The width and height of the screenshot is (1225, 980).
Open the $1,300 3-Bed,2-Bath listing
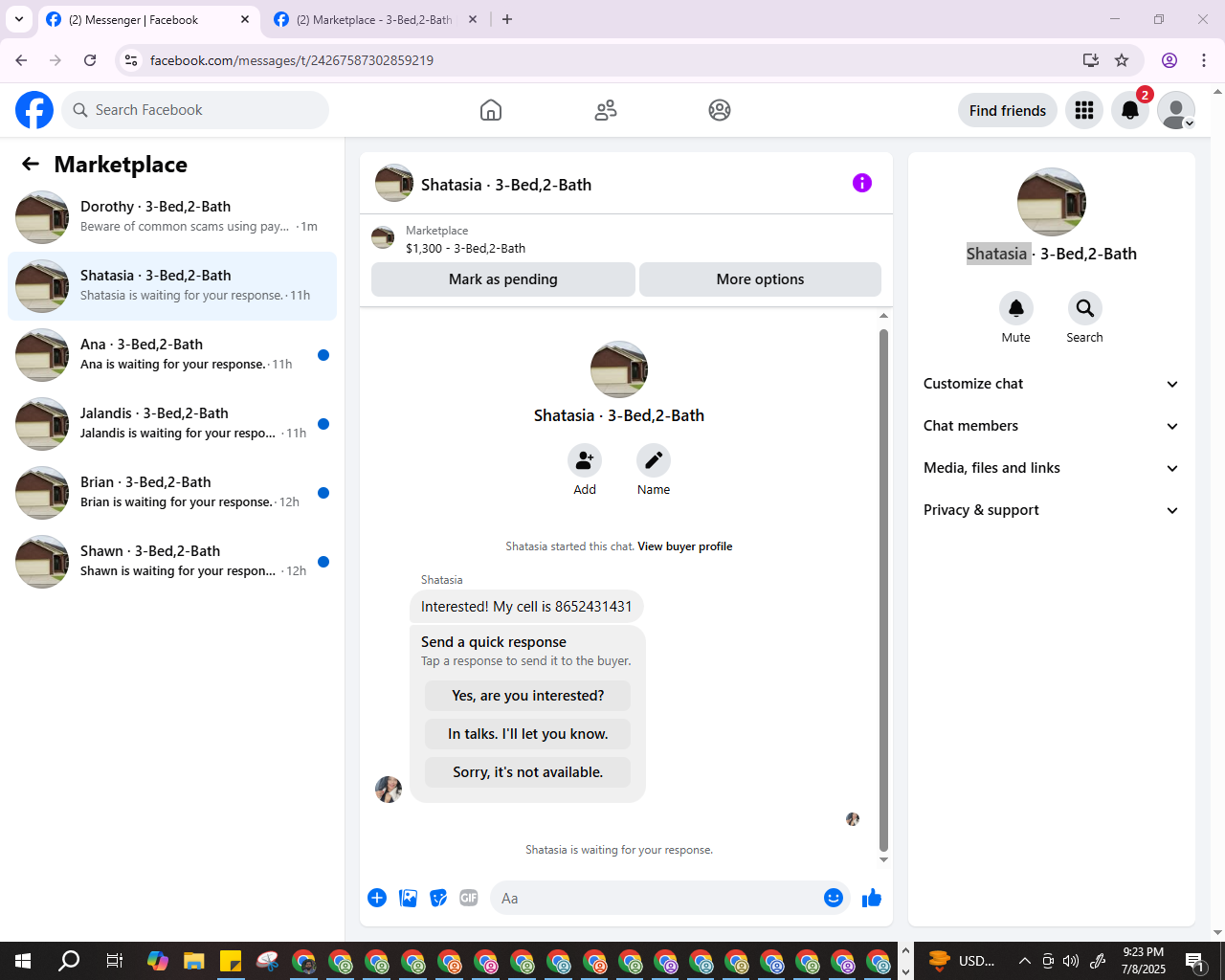click(465, 248)
